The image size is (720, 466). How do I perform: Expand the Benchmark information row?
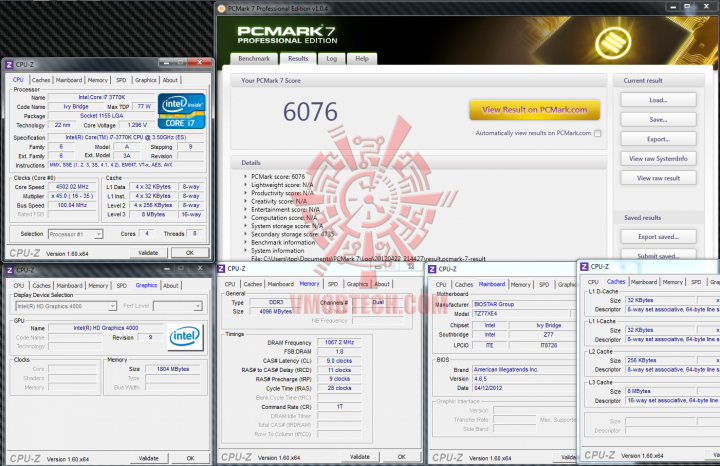pyautogui.click(x=246, y=242)
